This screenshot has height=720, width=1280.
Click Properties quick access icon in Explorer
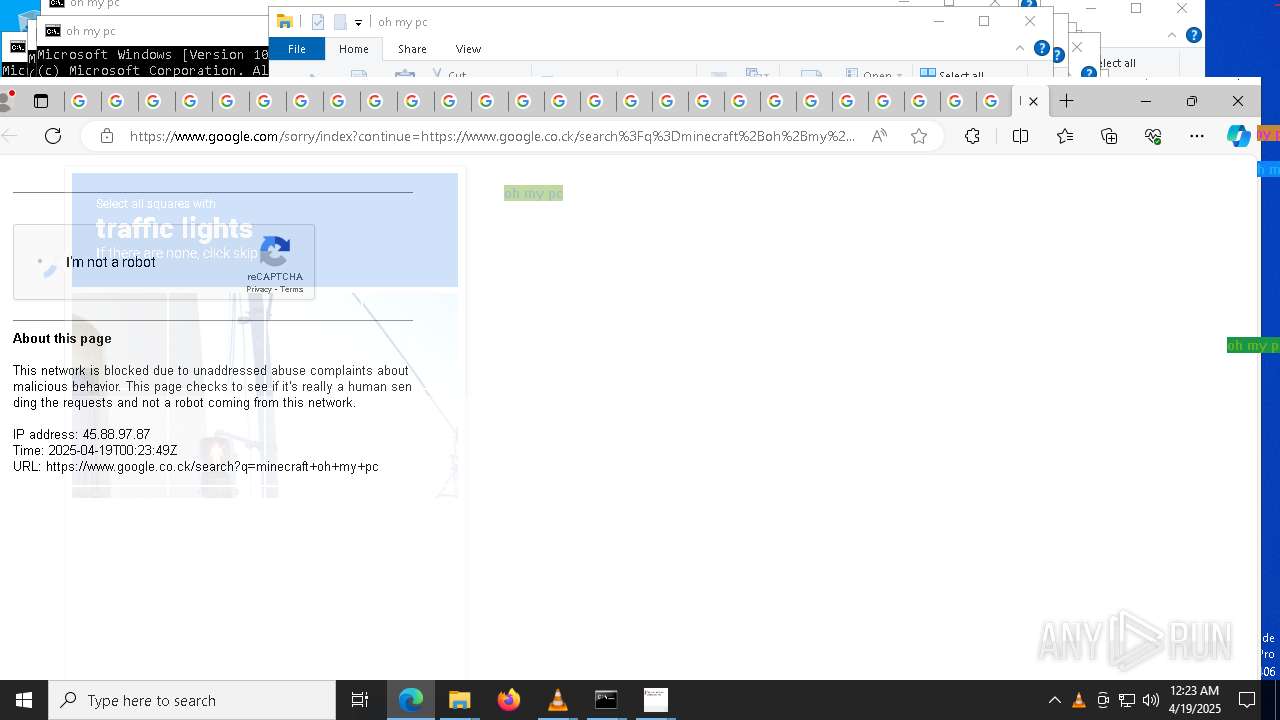coord(318,22)
